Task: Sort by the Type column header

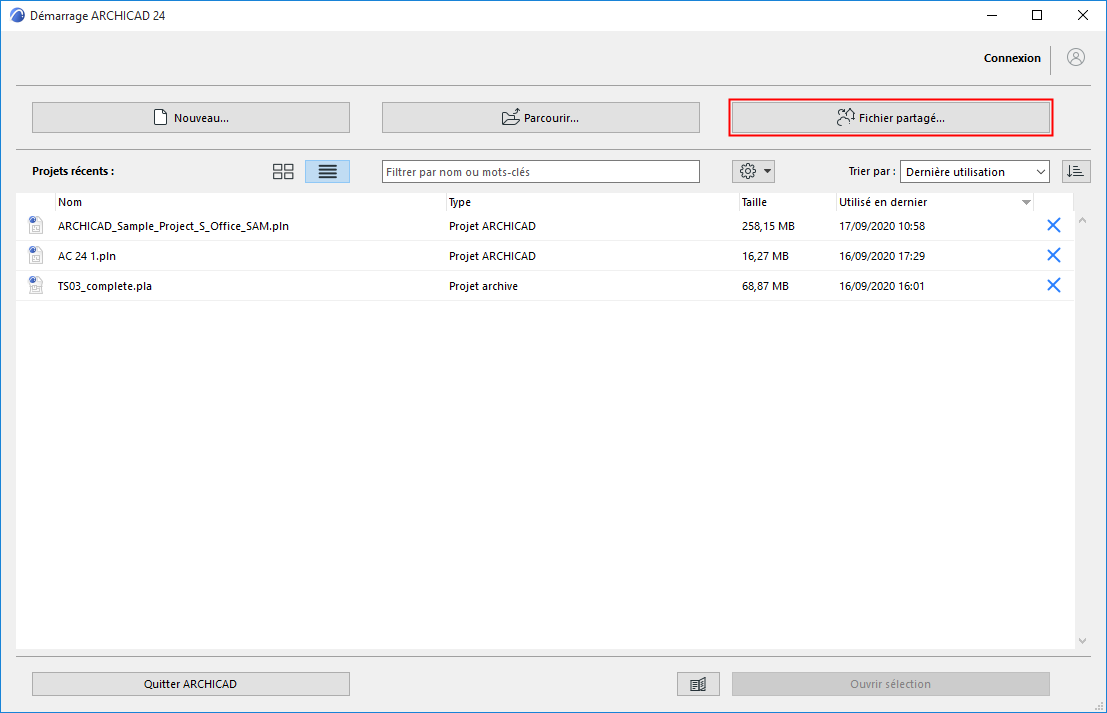Action: click(592, 203)
